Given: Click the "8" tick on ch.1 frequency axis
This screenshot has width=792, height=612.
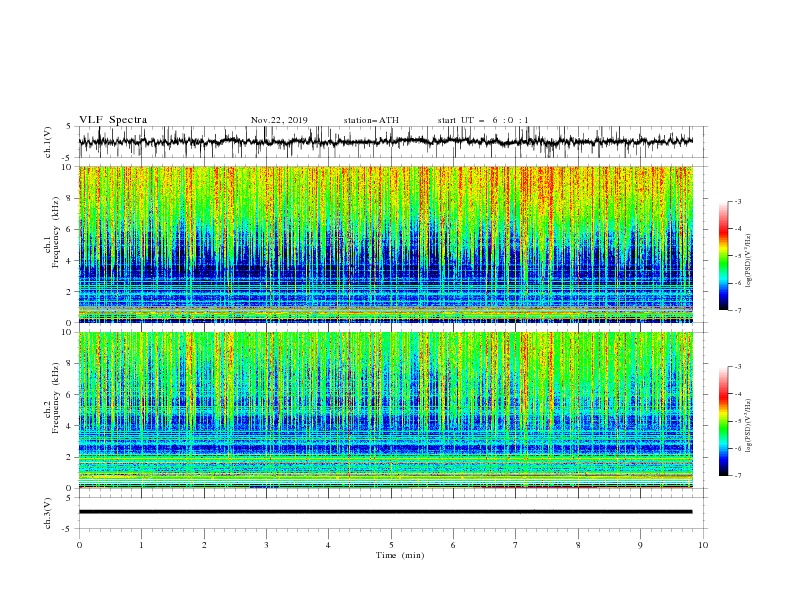Looking at the screenshot, I should pos(70,198).
